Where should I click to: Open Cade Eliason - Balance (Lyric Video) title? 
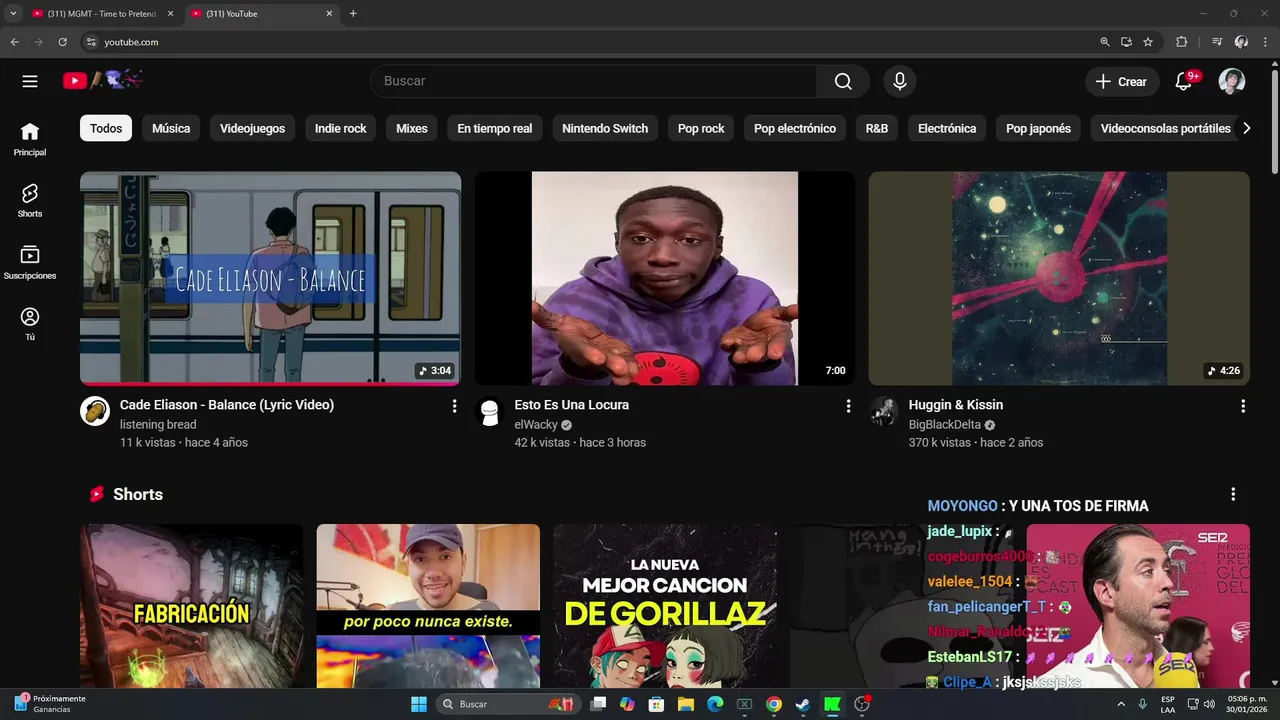tap(227, 405)
